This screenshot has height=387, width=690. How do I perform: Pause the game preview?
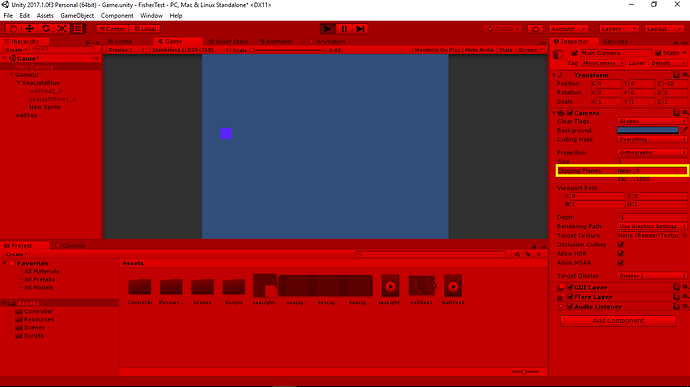344,29
